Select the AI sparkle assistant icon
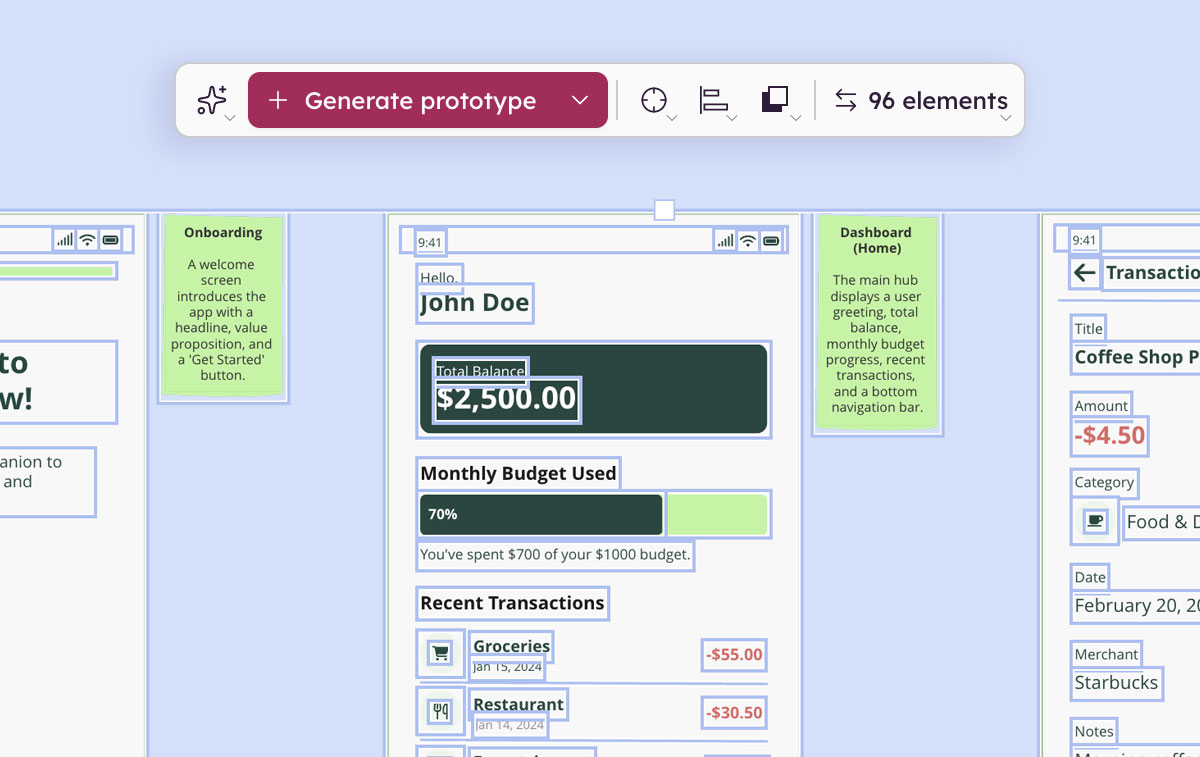Viewport: 1200px width, 757px height. click(212, 98)
